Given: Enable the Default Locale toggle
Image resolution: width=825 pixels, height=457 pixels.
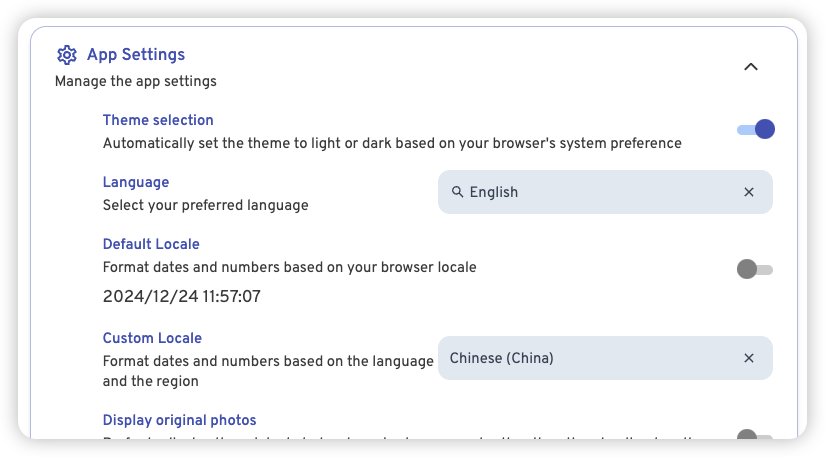Looking at the screenshot, I should click(x=754, y=269).
